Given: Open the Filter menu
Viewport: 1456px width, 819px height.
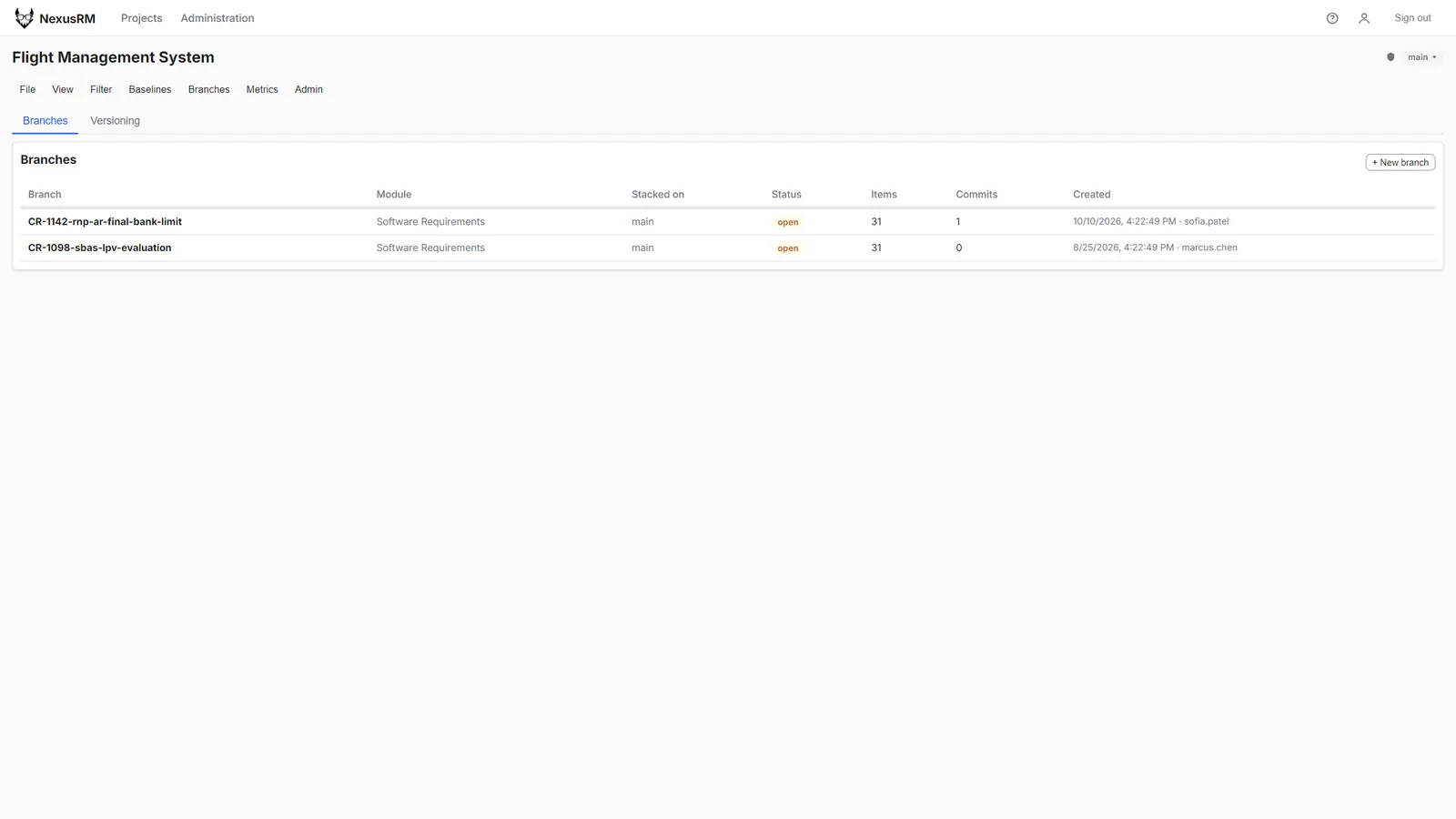Looking at the screenshot, I should tap(101, 89).
